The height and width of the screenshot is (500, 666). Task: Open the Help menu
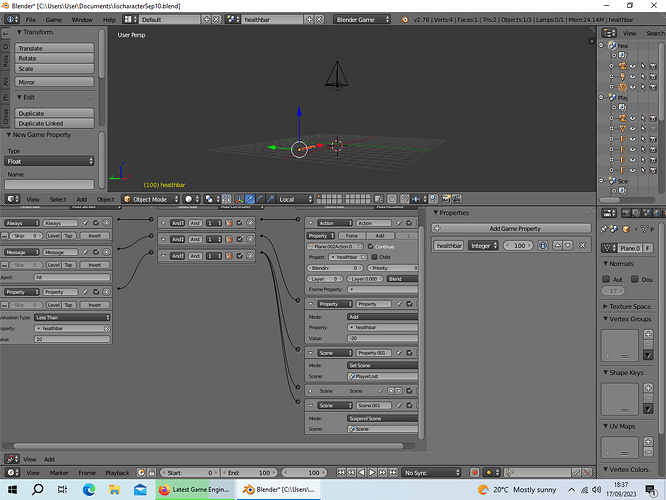[x=109, y=20]
